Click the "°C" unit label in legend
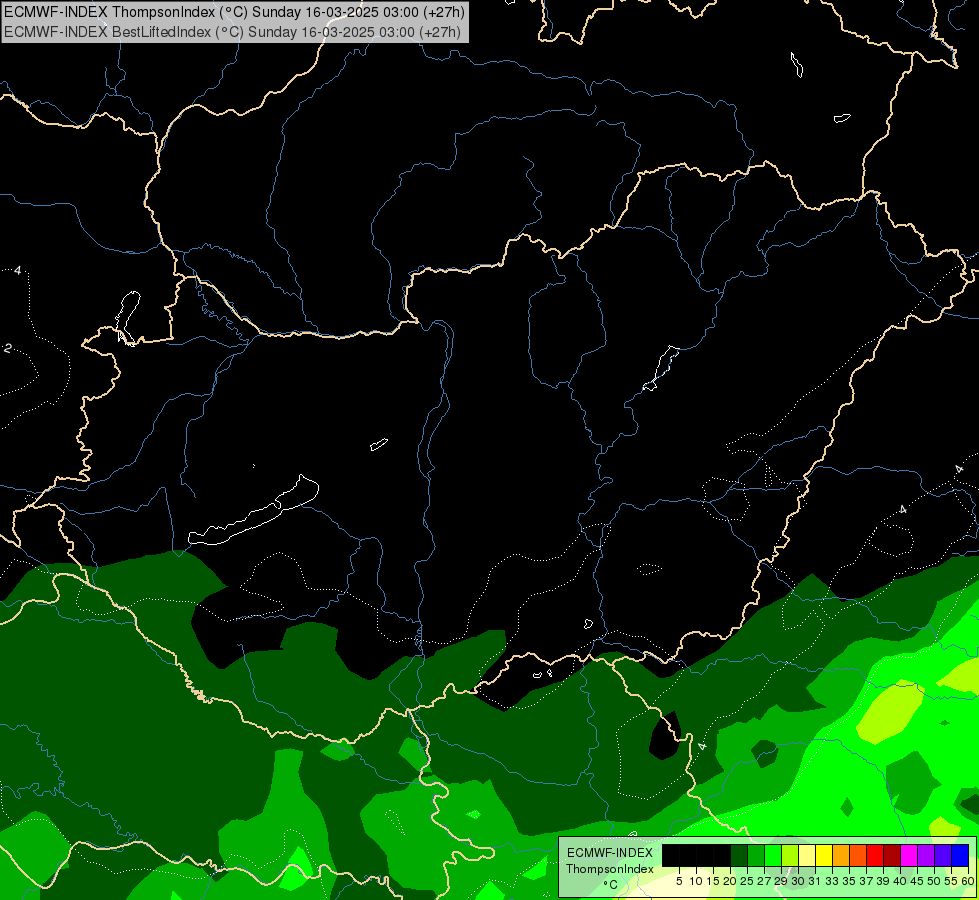The width and height of the screenshot is (979, 900). [x=611, y=885]
